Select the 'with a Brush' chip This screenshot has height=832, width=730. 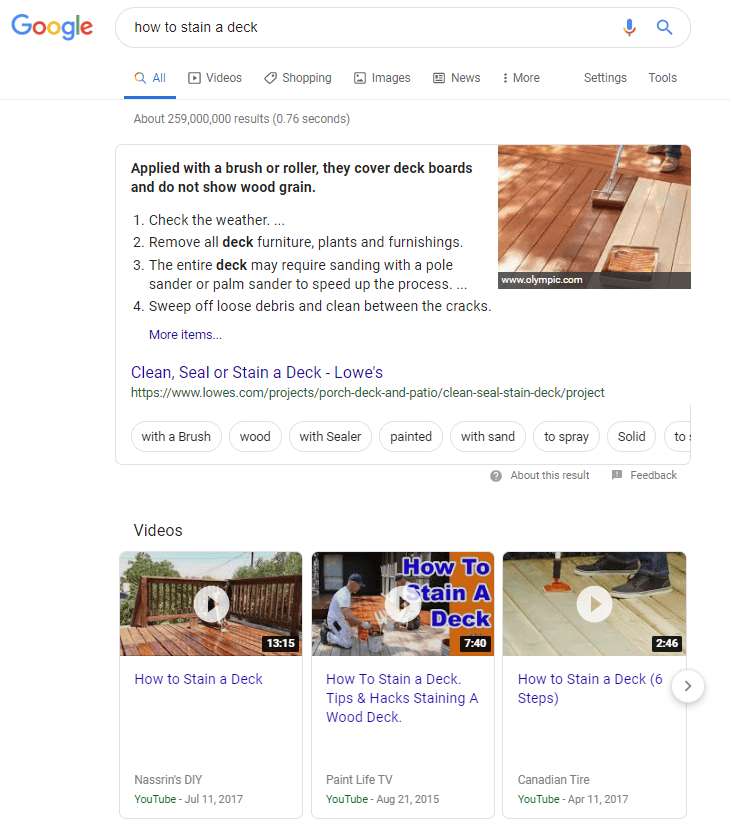coord(176,437)
